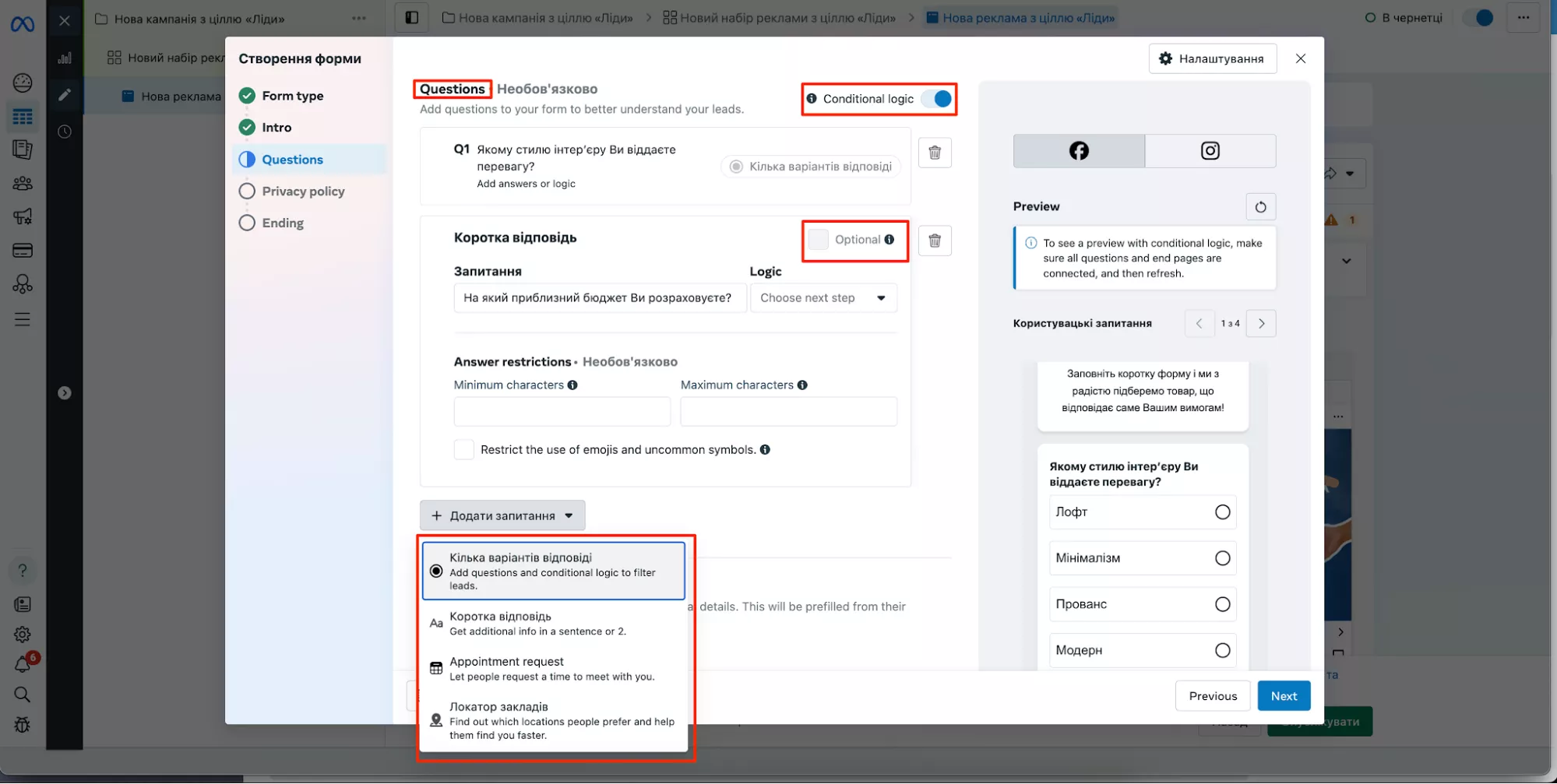The image size is (1557, 784).
Task: Select Лофт radio option in preview
Action: click(1222, 512)
